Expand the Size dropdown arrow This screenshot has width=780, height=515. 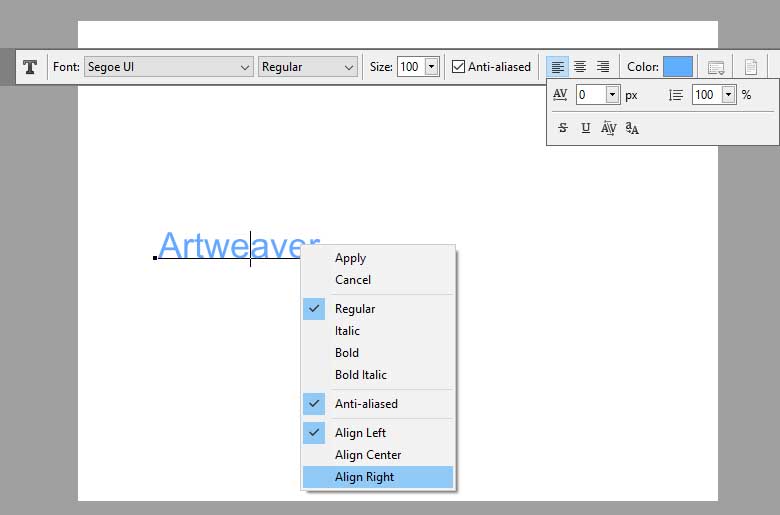tap(432, 67)
